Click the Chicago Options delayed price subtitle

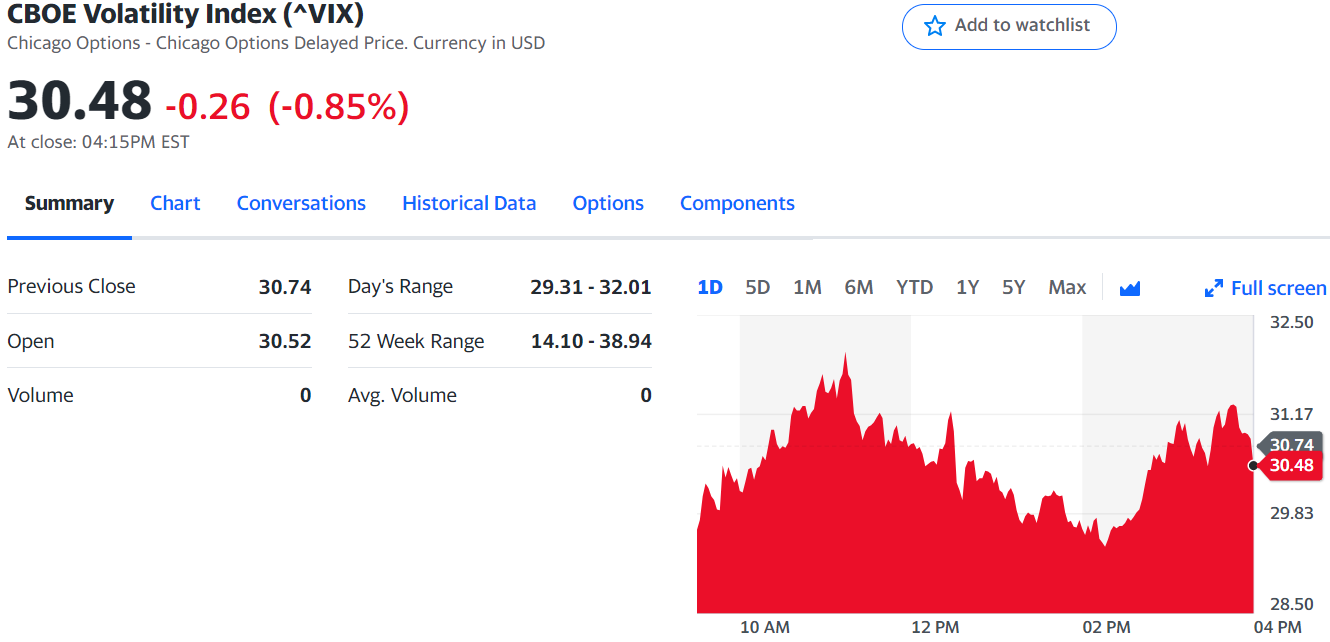pos(276,43)
